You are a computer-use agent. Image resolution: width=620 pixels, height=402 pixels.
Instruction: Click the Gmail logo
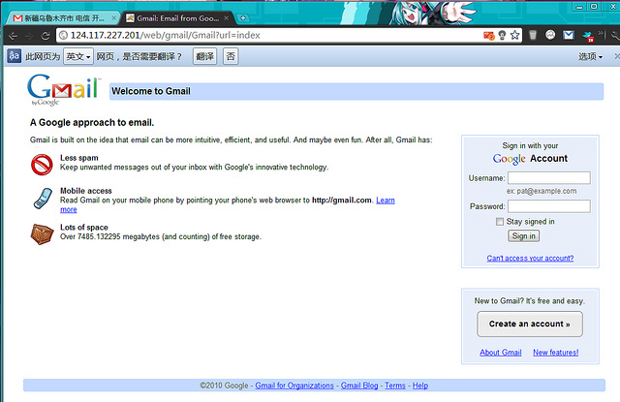(64, 90)
